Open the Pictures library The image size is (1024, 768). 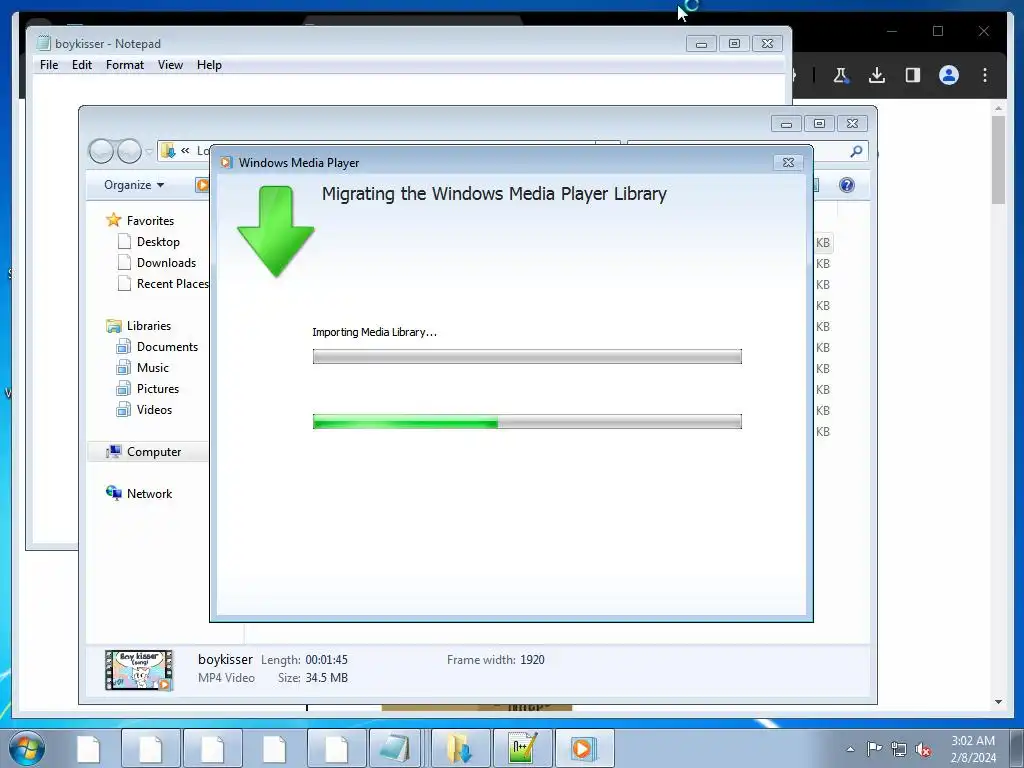click(157, 388)
